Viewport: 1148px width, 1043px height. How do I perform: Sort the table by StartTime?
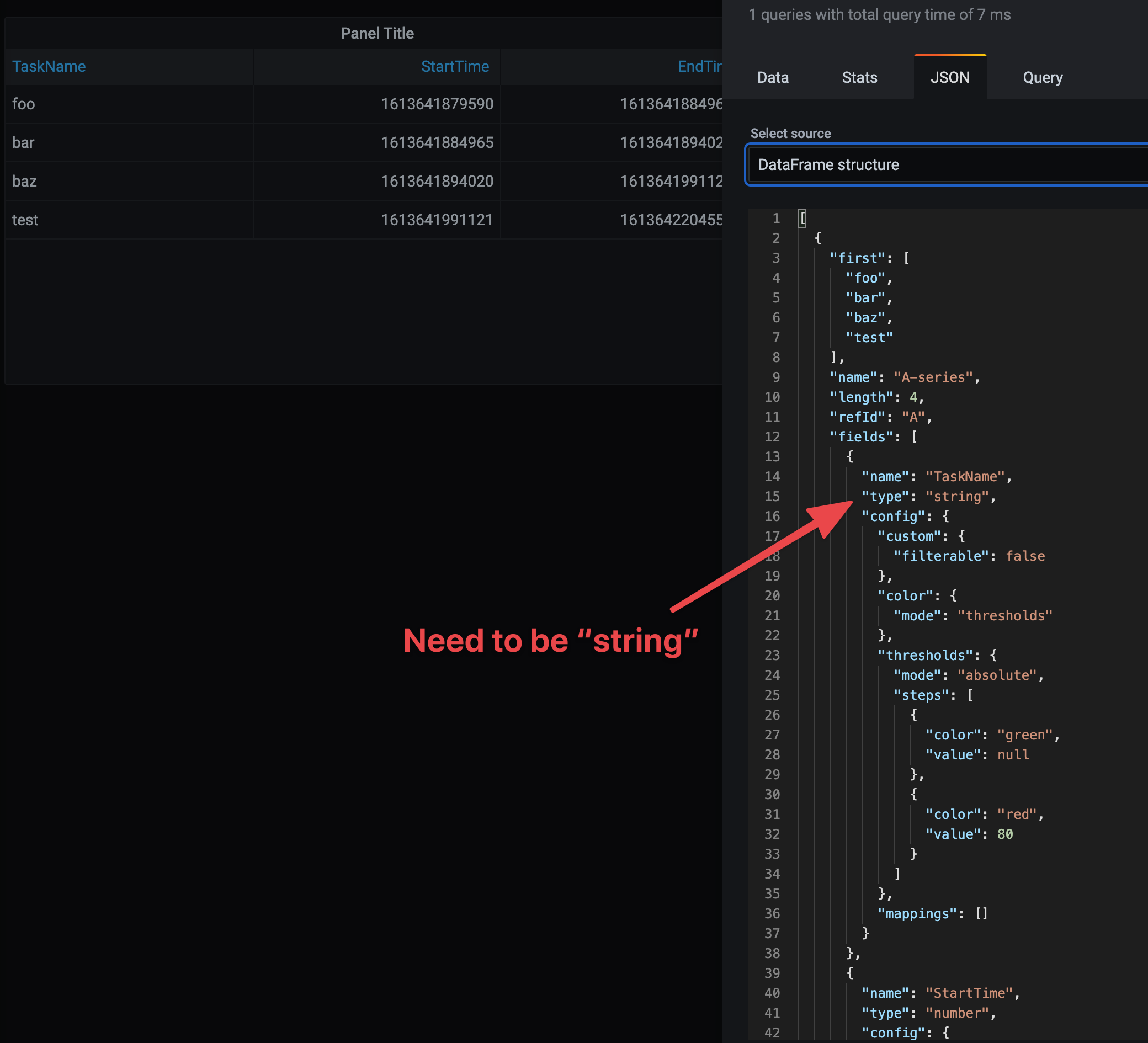point(455,66)
